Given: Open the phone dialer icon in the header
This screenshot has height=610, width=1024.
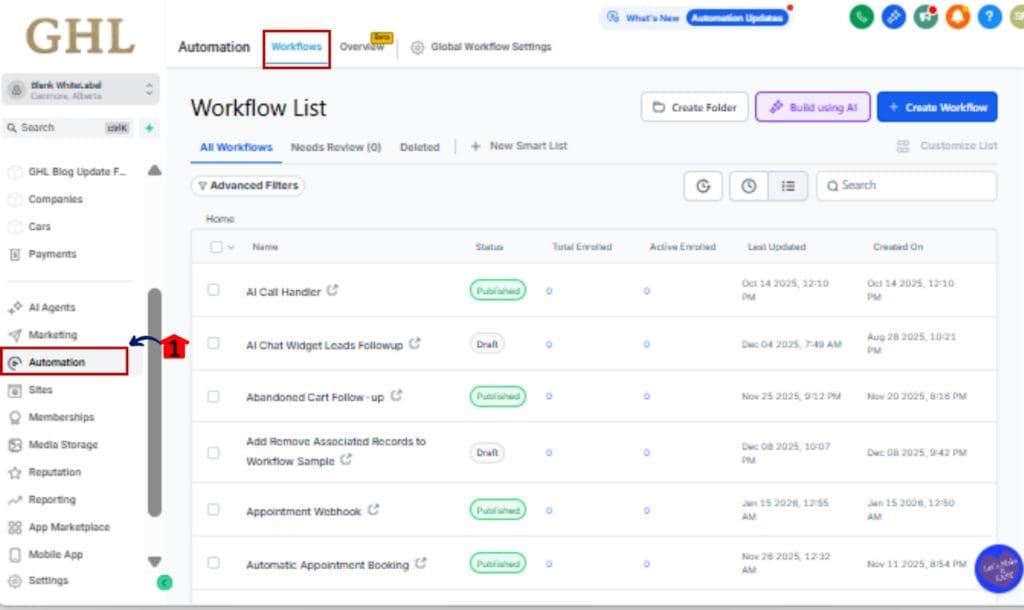Looking at the screenshot, I should 861,16.
